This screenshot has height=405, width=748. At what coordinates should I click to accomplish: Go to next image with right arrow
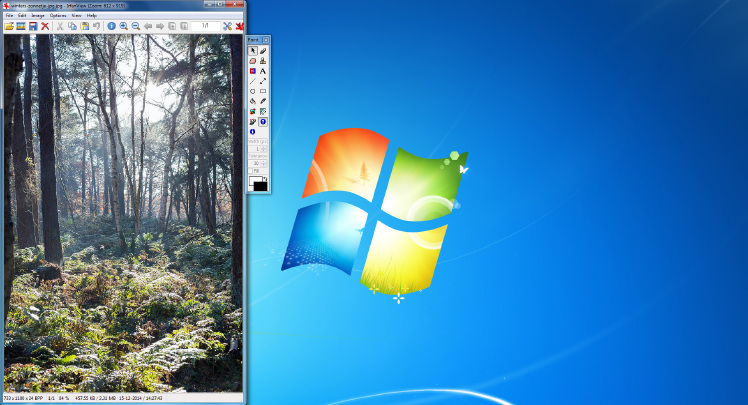point(160,26)
